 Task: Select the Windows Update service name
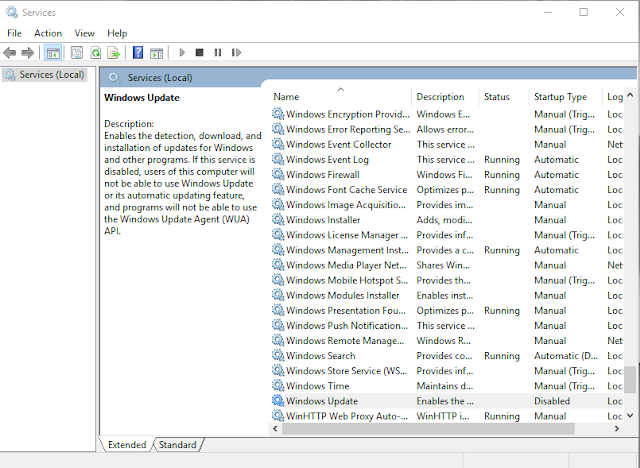click(322, 401)
